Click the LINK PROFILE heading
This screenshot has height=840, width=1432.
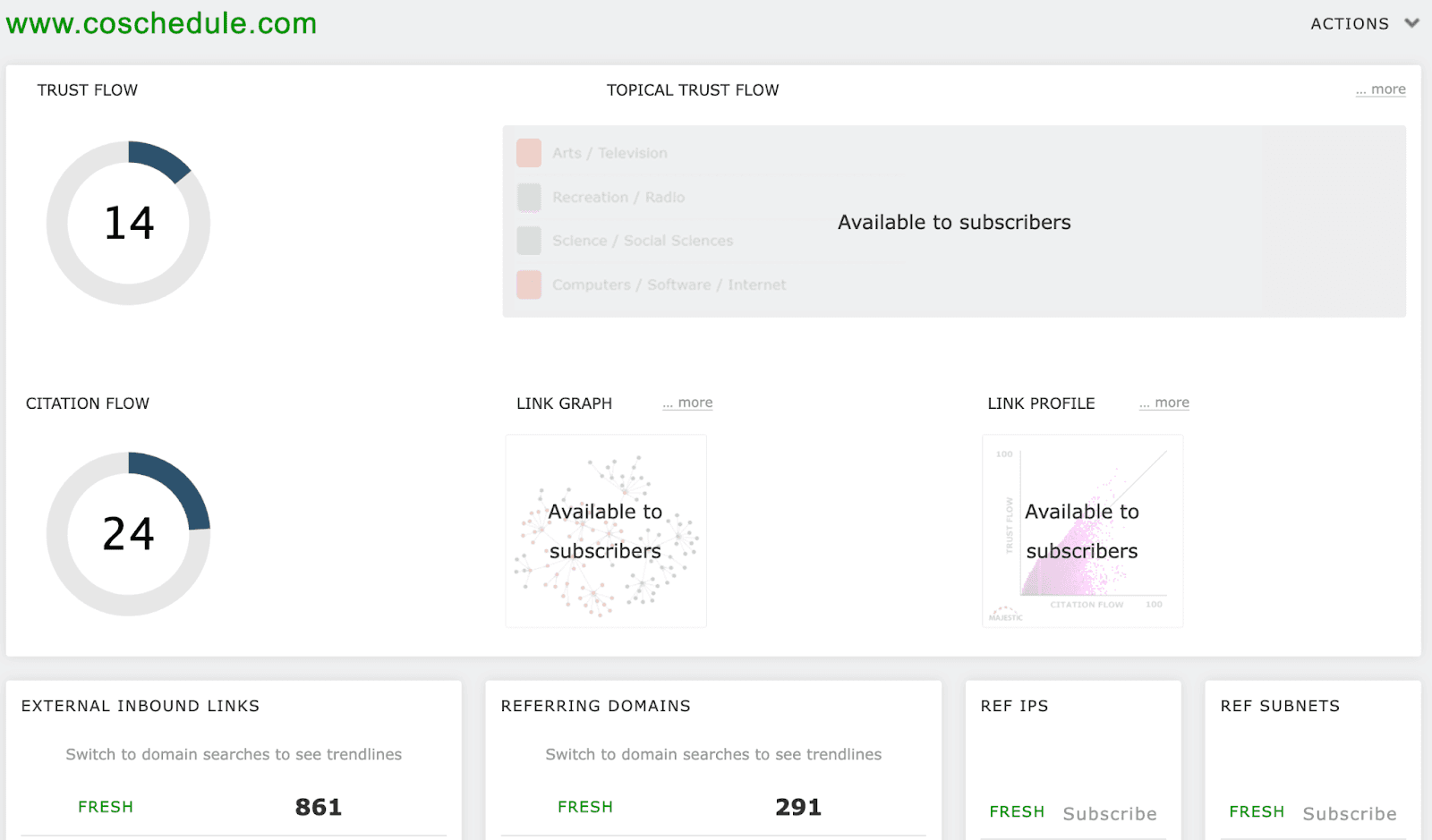coord(1041,403)
